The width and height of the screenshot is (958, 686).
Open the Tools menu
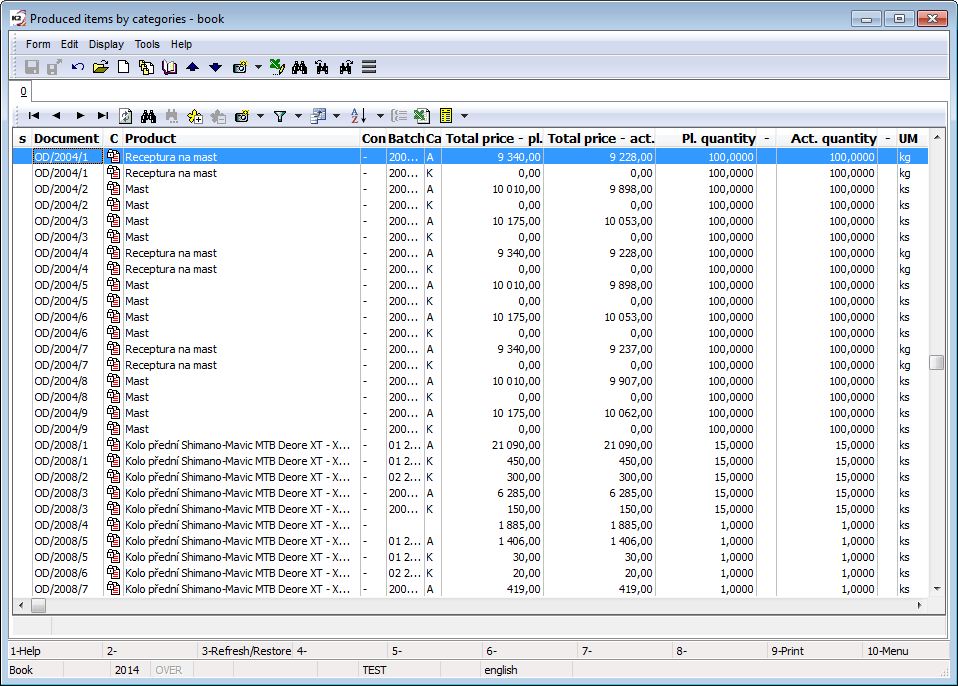[x=147, y=44]
